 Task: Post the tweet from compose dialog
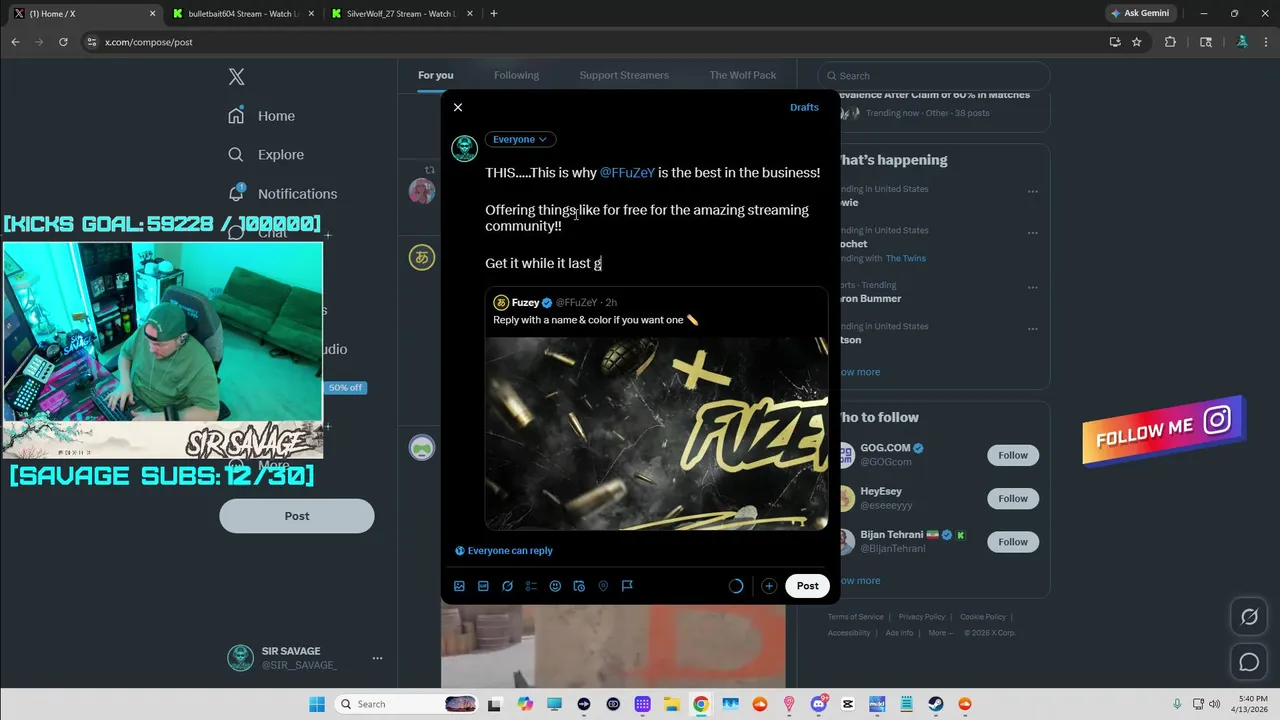[807, 586]
